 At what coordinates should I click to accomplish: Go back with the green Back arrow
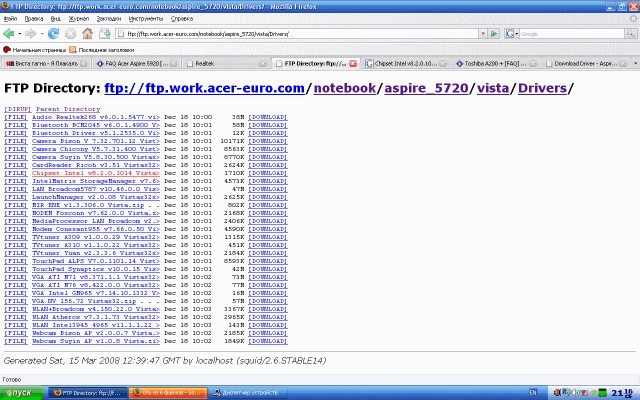8,34
